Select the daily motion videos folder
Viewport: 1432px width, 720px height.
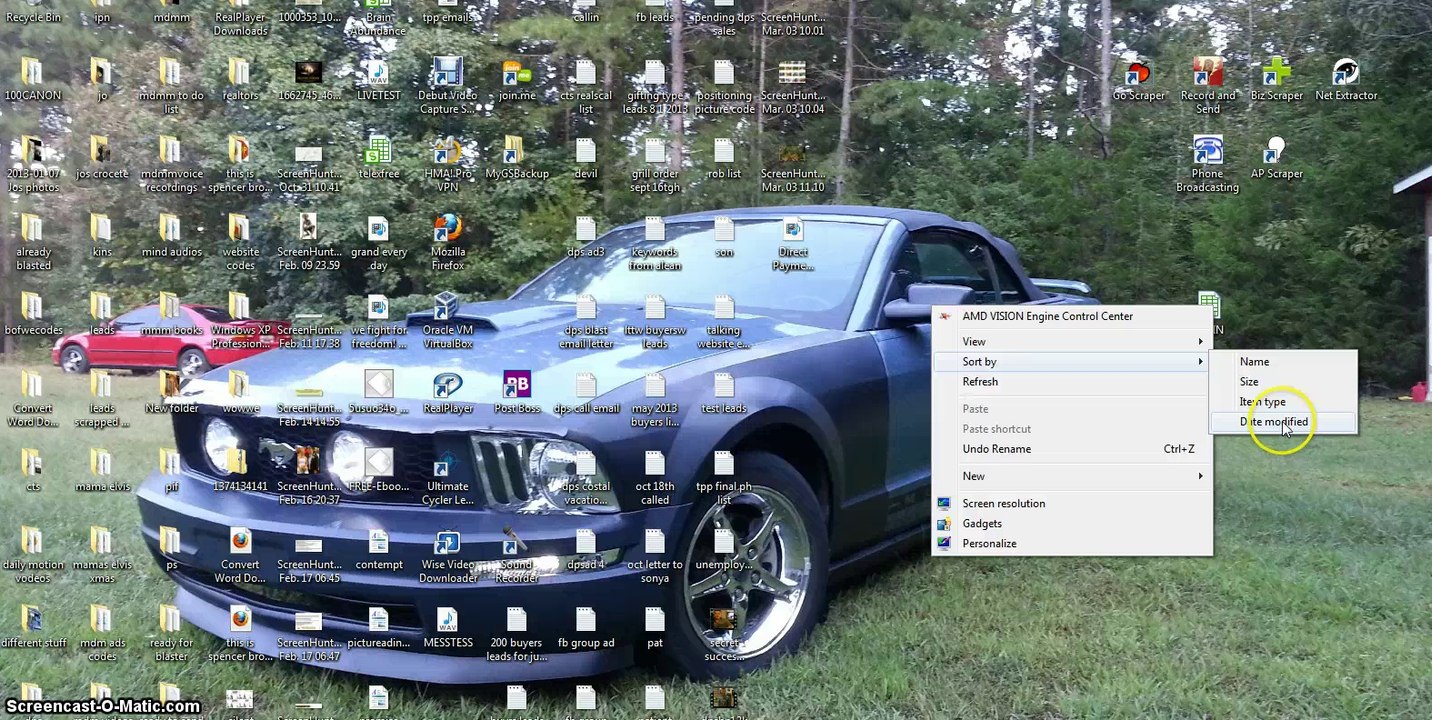pyautogui.click(x=33, y=555)
